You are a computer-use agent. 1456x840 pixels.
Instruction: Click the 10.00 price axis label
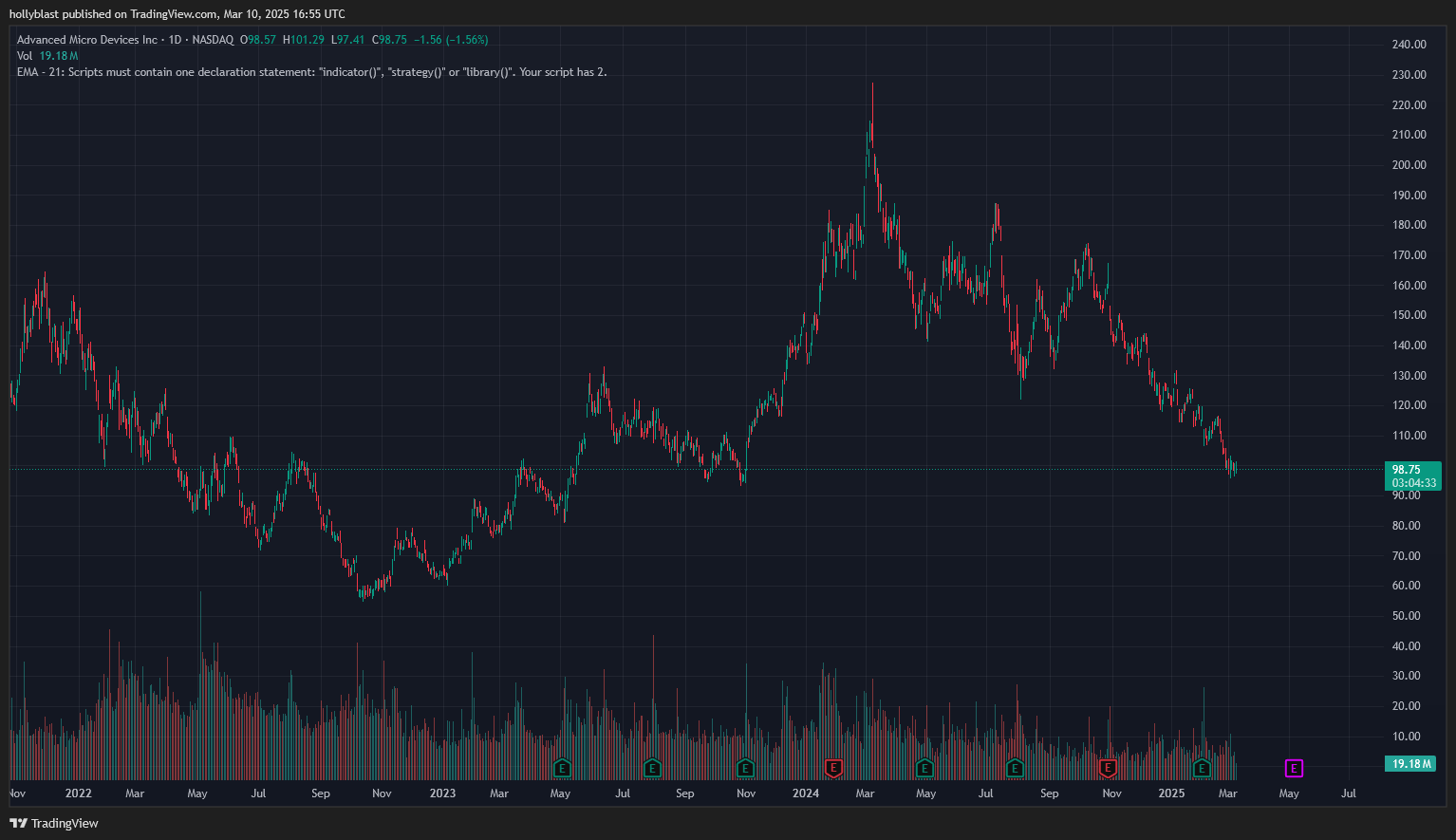click(1407, 737)
